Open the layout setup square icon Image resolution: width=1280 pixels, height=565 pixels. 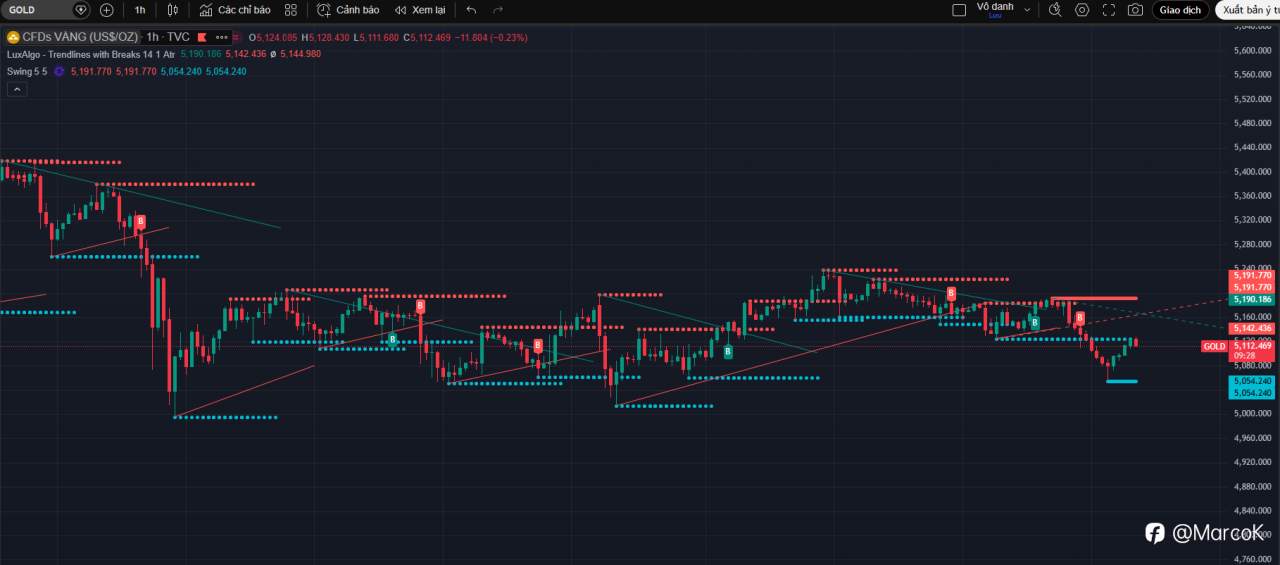pyautogui.click(x=959, y=10)
